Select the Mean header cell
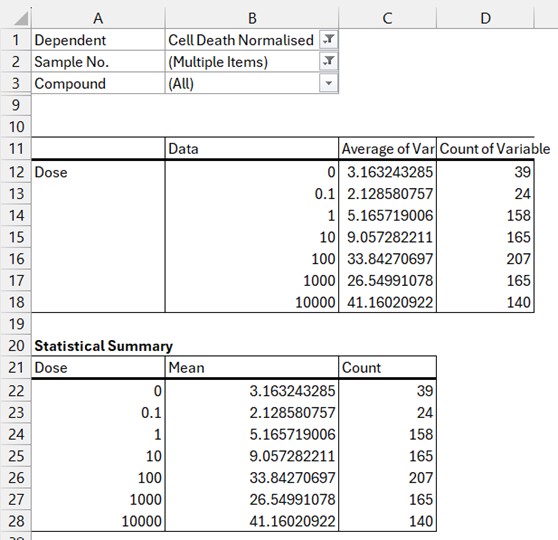The width and height of the screenshot is (558, 540). click(x=252, y=367)
